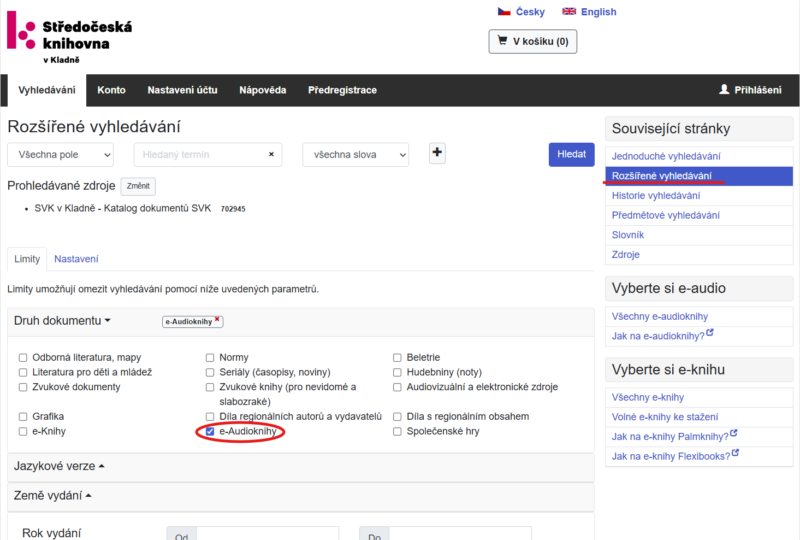Clear the search term with x icon

[x=271, y=155]
